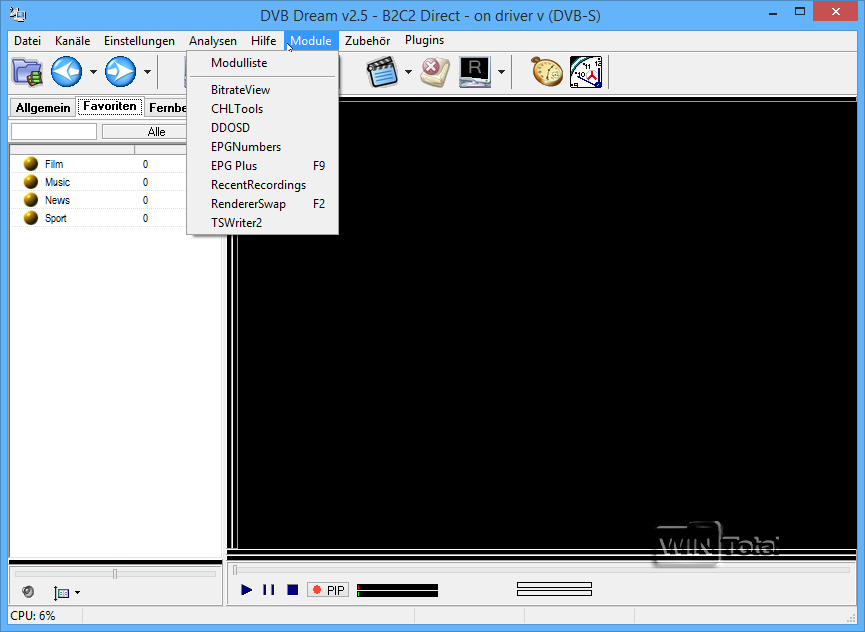The height and width of the screenshot is (632, 865).
Task: Expand dropdown next to clapperboard icon
Action: (x=408, y=72)
